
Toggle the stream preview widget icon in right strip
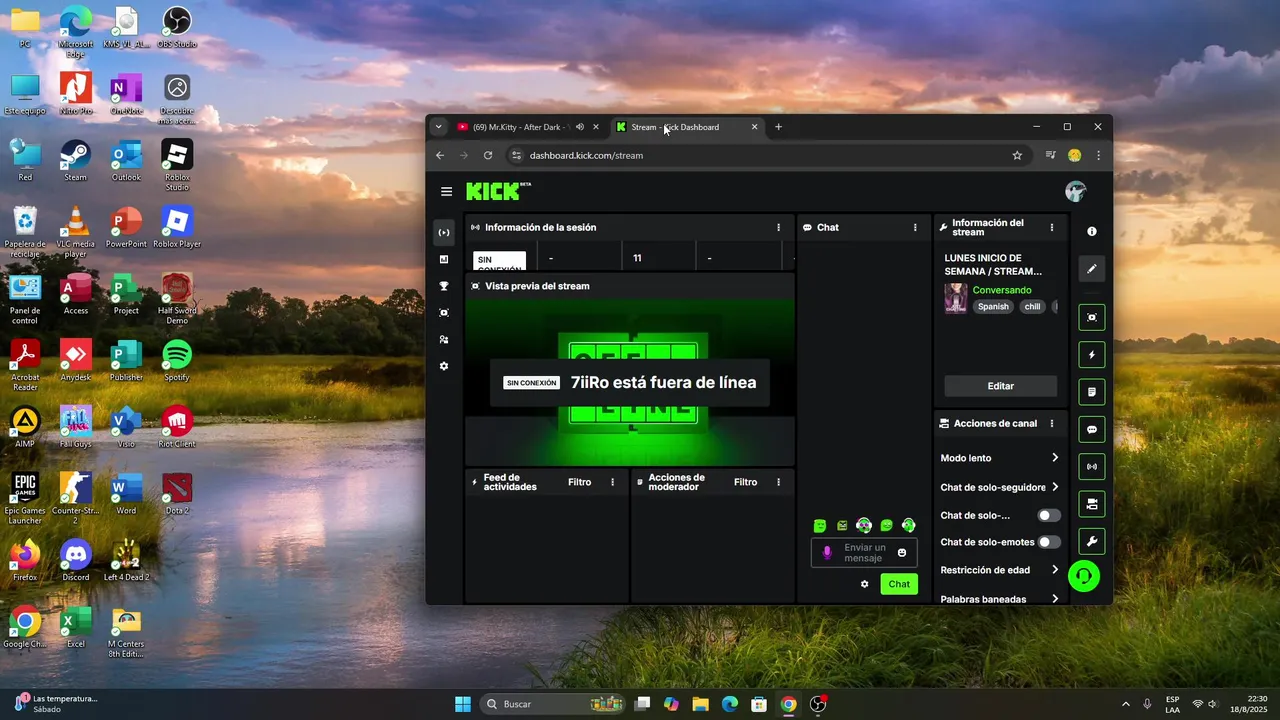click(1091, 317)
